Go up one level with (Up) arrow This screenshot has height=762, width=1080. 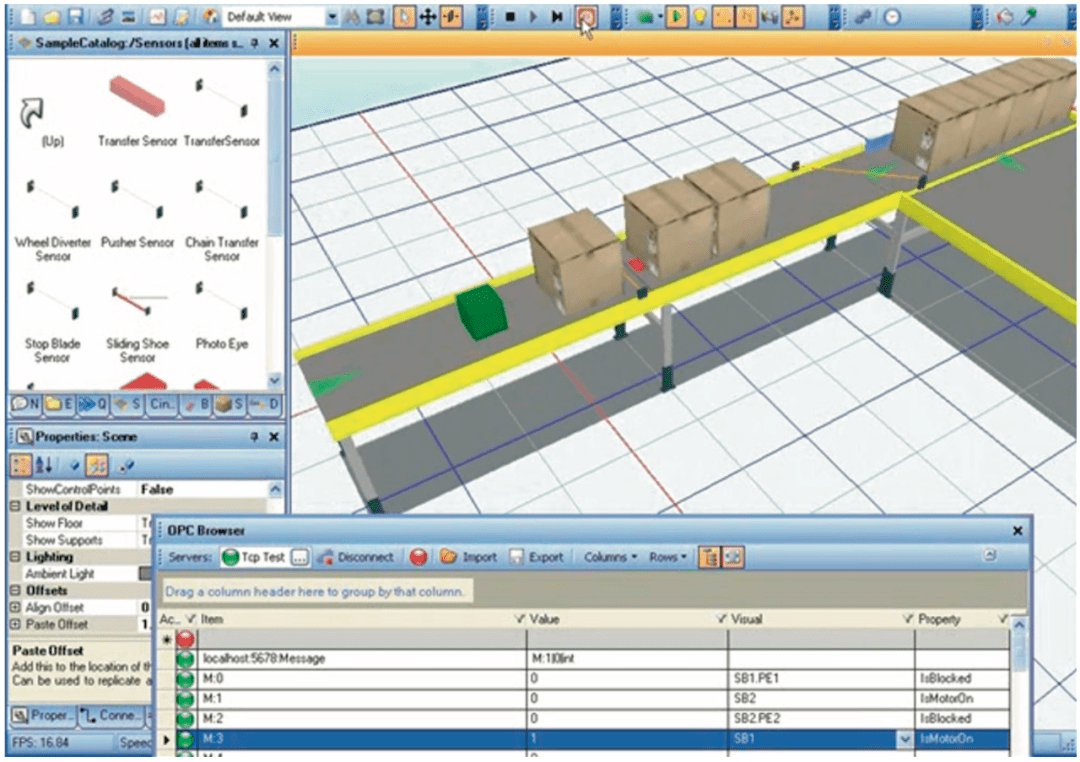click(39, 122)
